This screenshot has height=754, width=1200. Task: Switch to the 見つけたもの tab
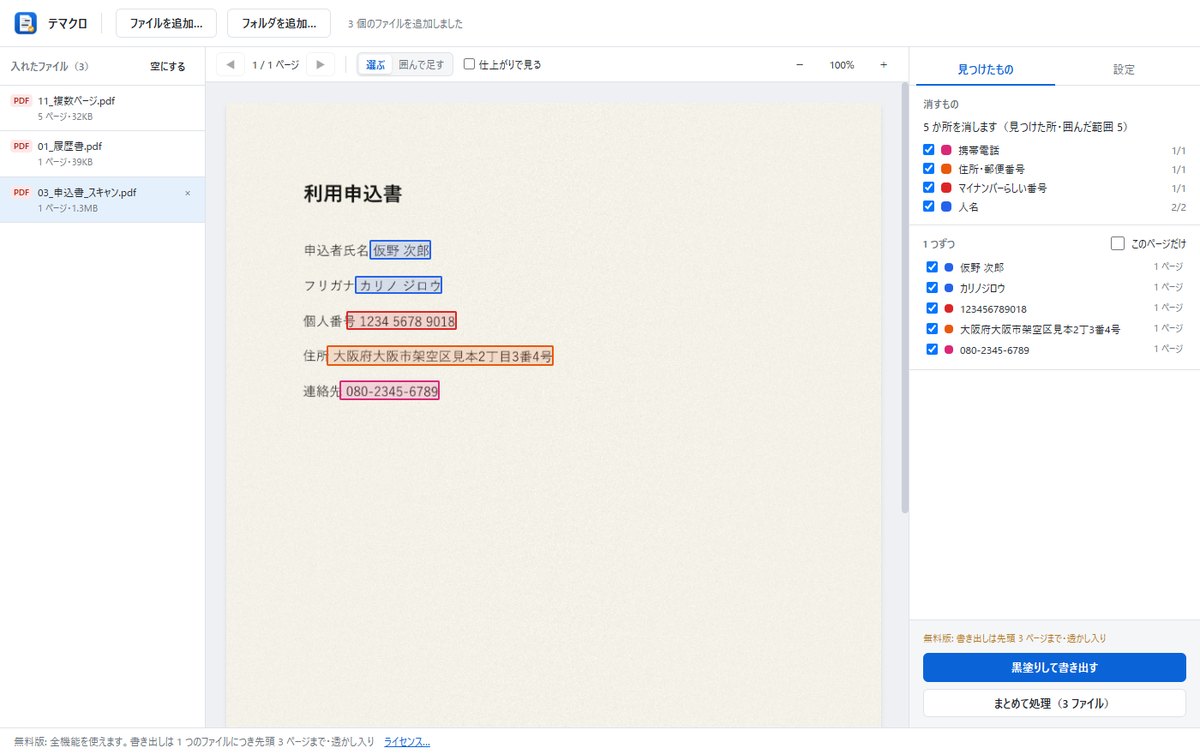point(985,69)
